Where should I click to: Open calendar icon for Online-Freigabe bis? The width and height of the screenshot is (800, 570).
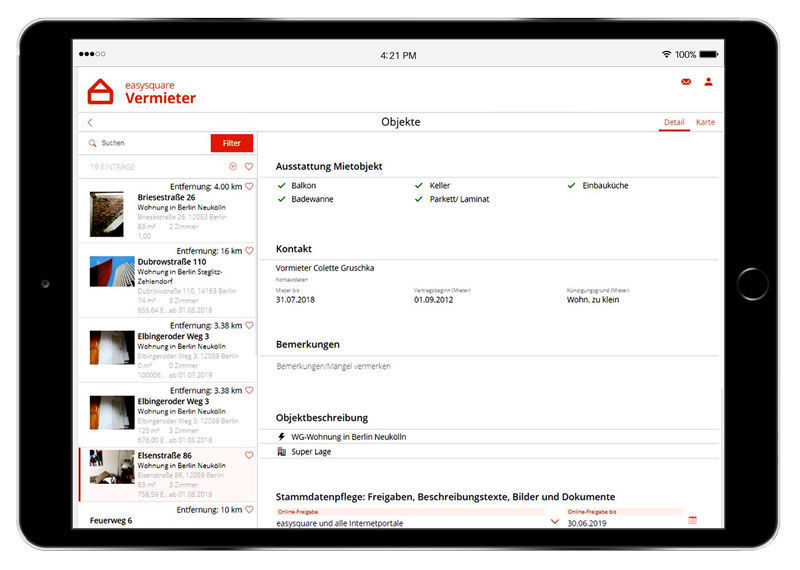click(692, 521)
